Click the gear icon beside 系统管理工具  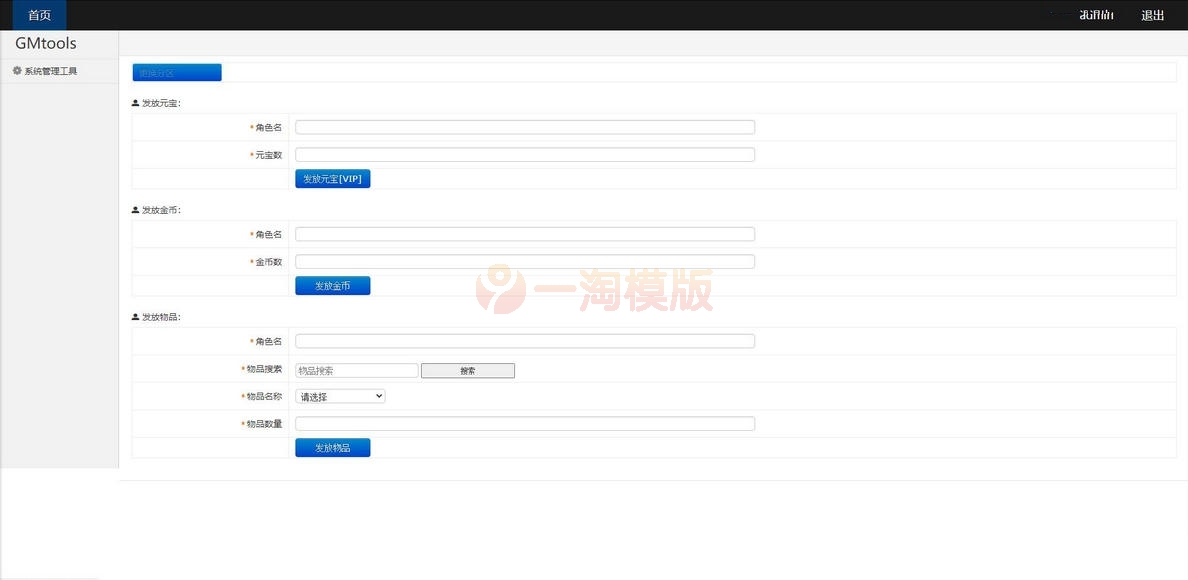click(16, 70)
